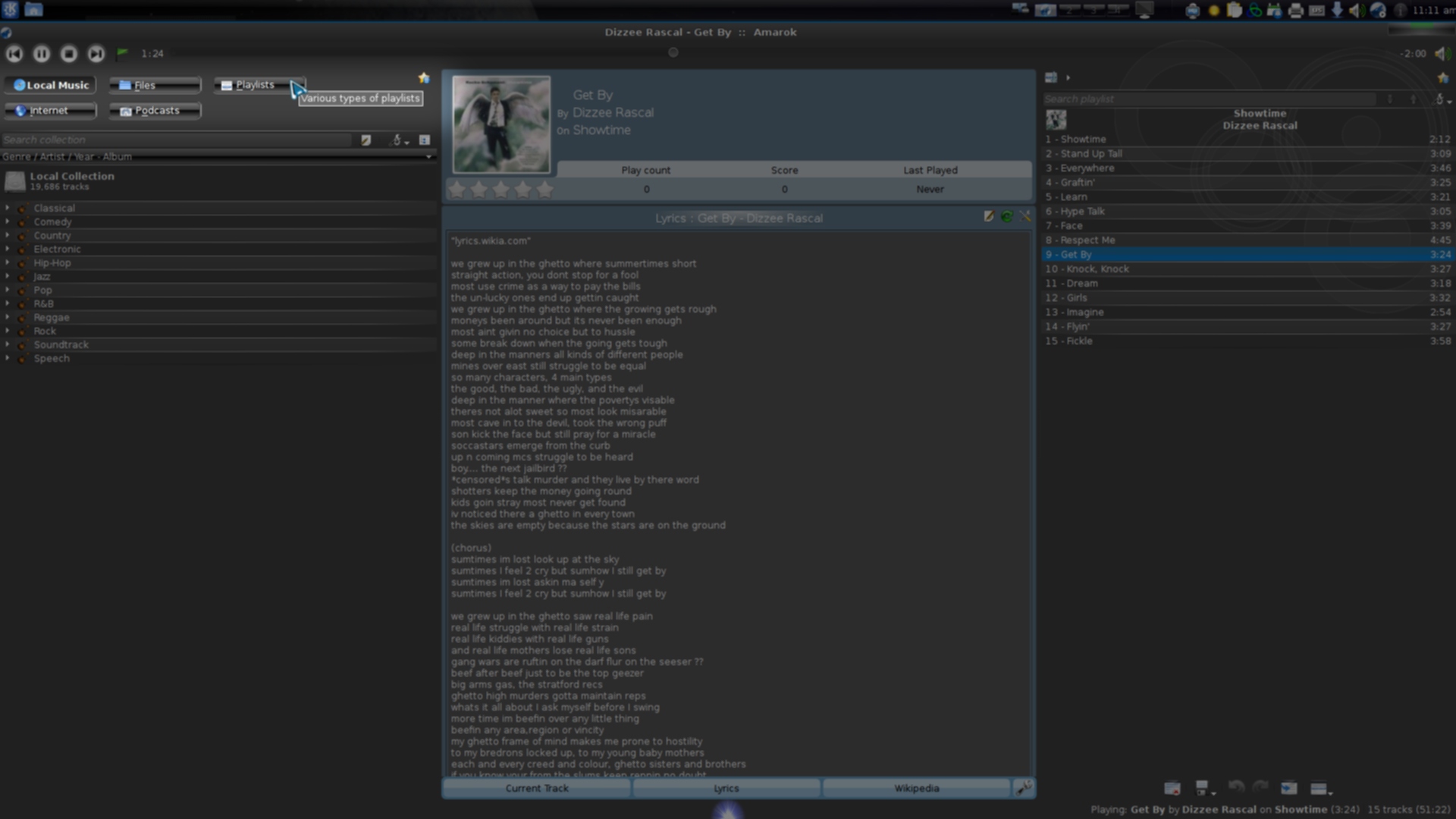
Task: Focus the Search playlist field
Action: (x=1210, y=99)
